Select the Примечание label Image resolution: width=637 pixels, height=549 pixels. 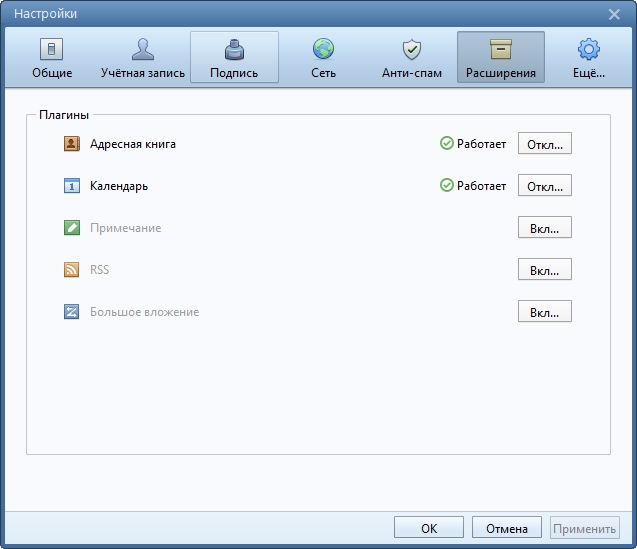tap(126, 228)
